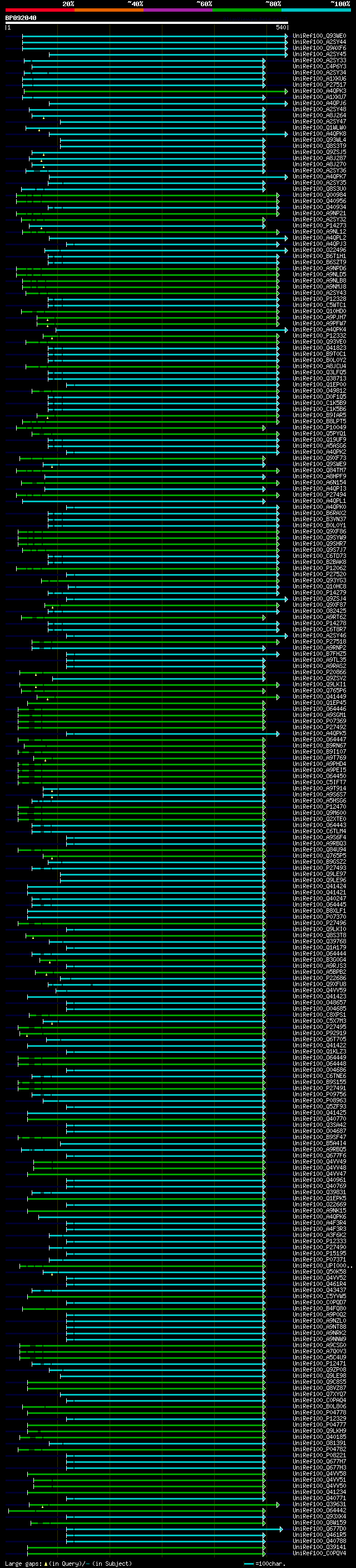This screenshot has height=1568, width=356.
Task: Select the UniRef100_A5HSG6 label
Action: click(x=319, y=801)
